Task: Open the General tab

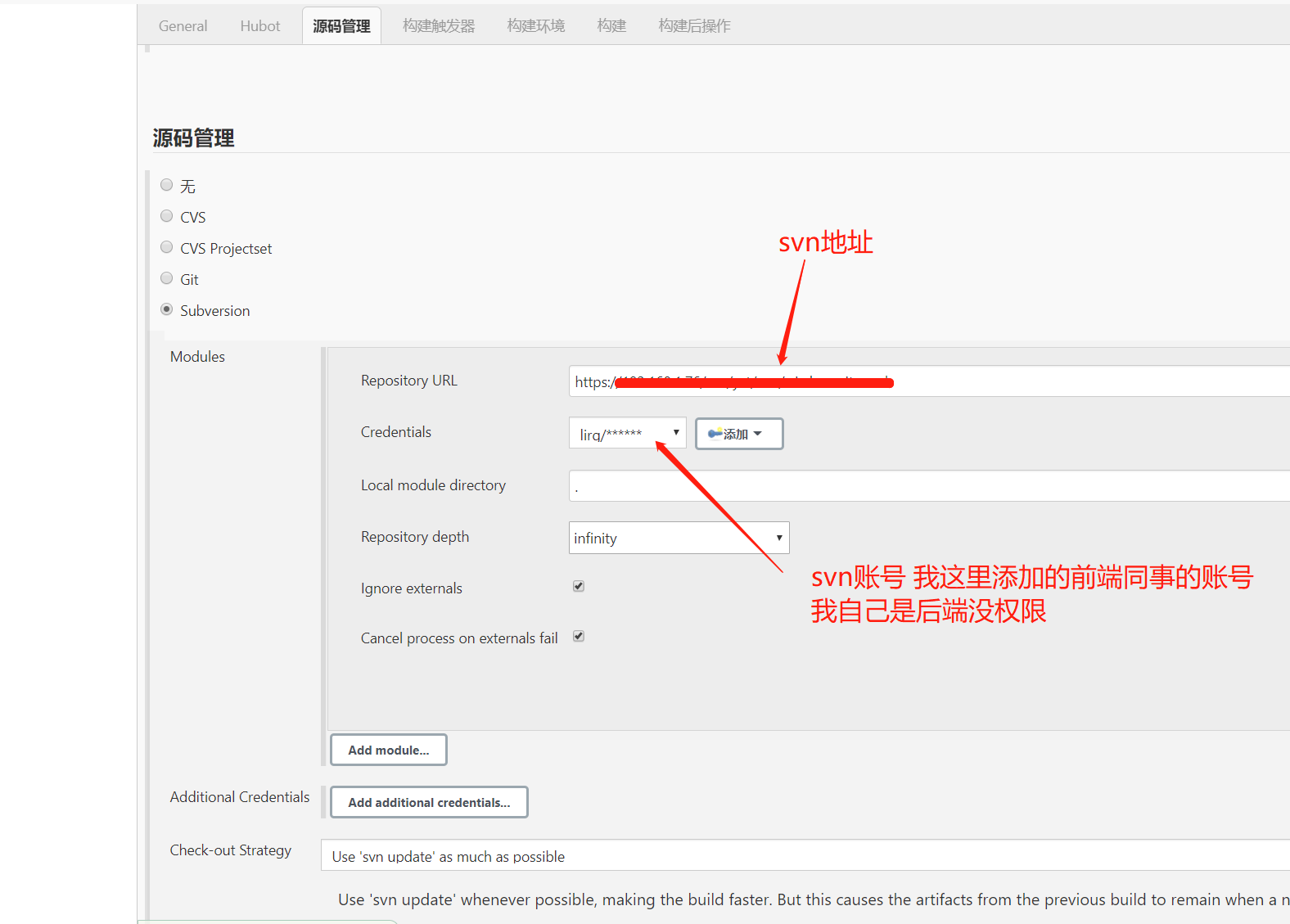Action: [183, 26]
